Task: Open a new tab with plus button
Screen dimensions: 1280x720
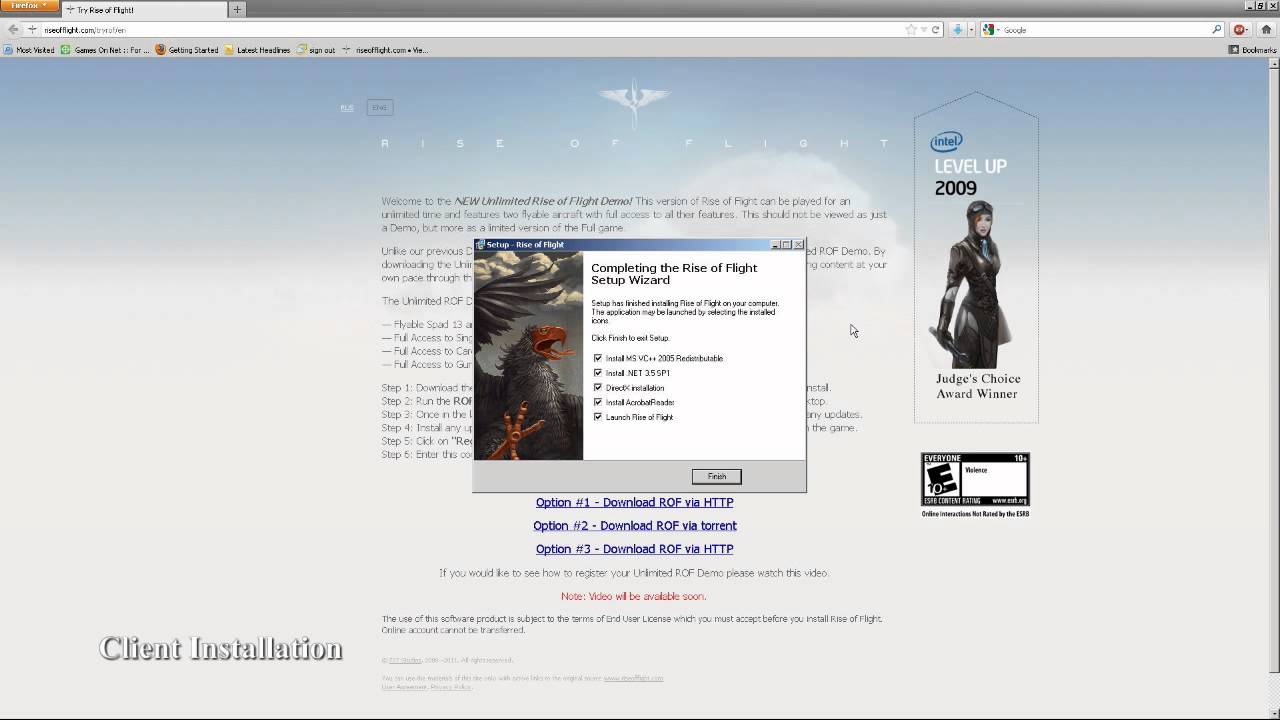Action: point(237,10)
